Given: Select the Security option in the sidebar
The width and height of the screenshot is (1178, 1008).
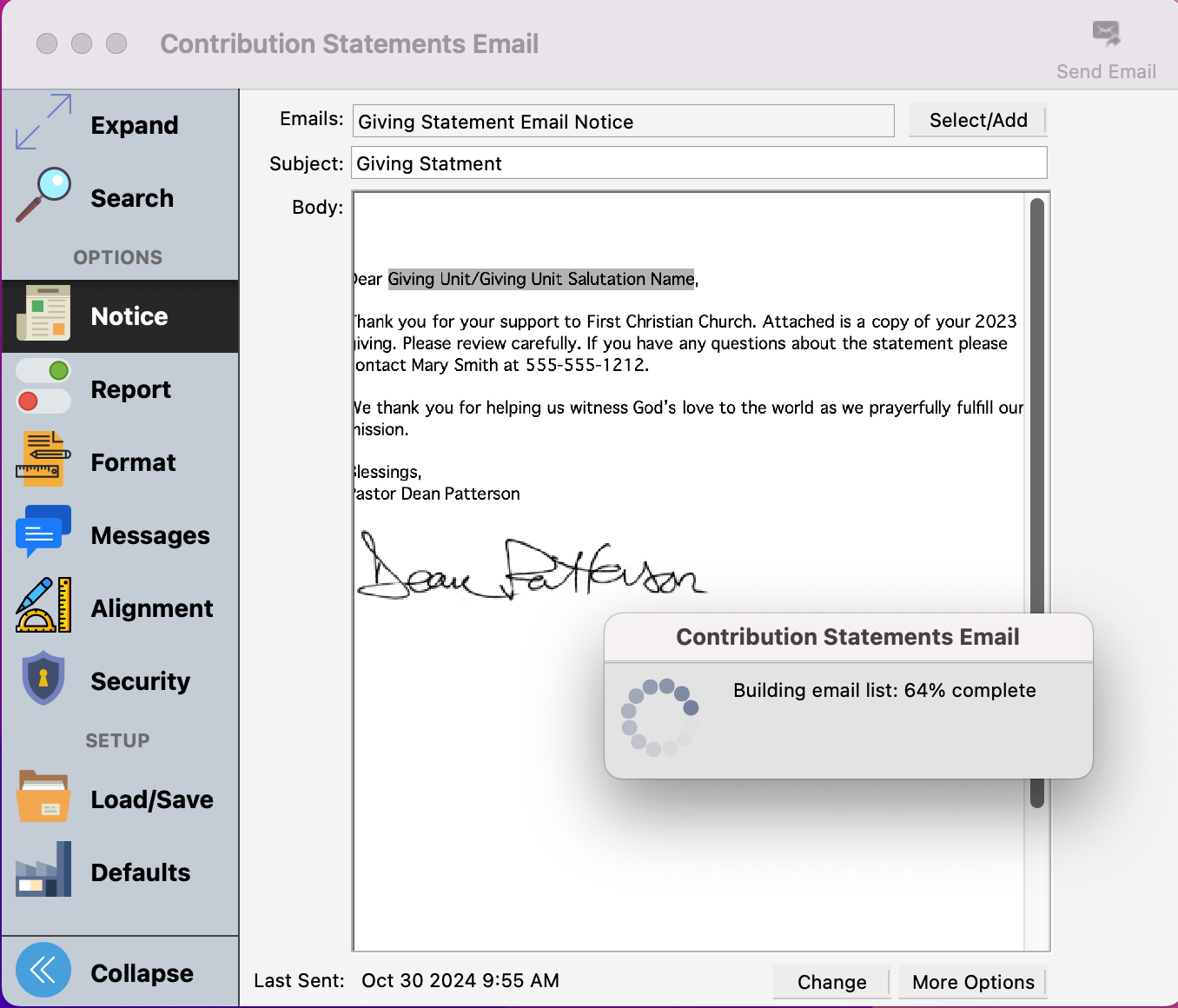Looking at the screenshot, I should click(x=140, y=681).
